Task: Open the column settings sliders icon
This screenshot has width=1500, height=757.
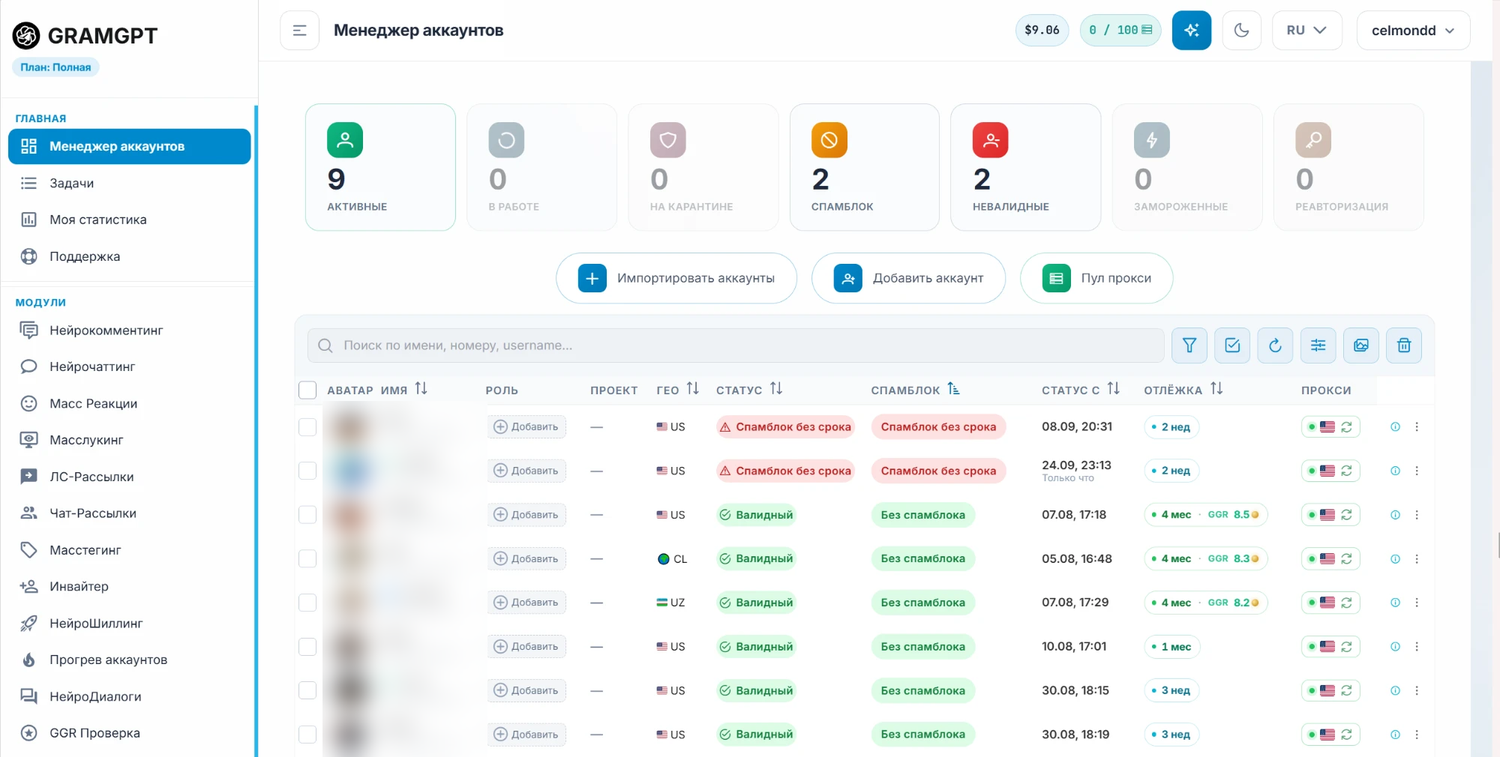Action: coord(1318,345)
